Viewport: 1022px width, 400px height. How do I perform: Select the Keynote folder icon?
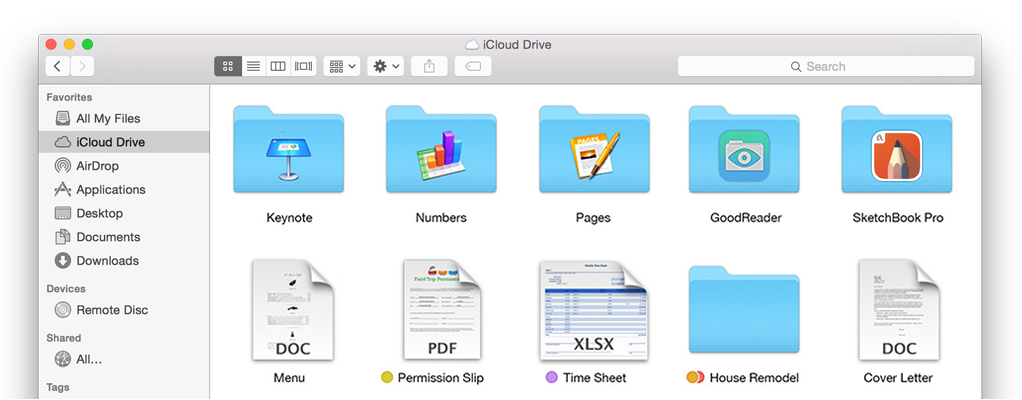coord(289,150)
